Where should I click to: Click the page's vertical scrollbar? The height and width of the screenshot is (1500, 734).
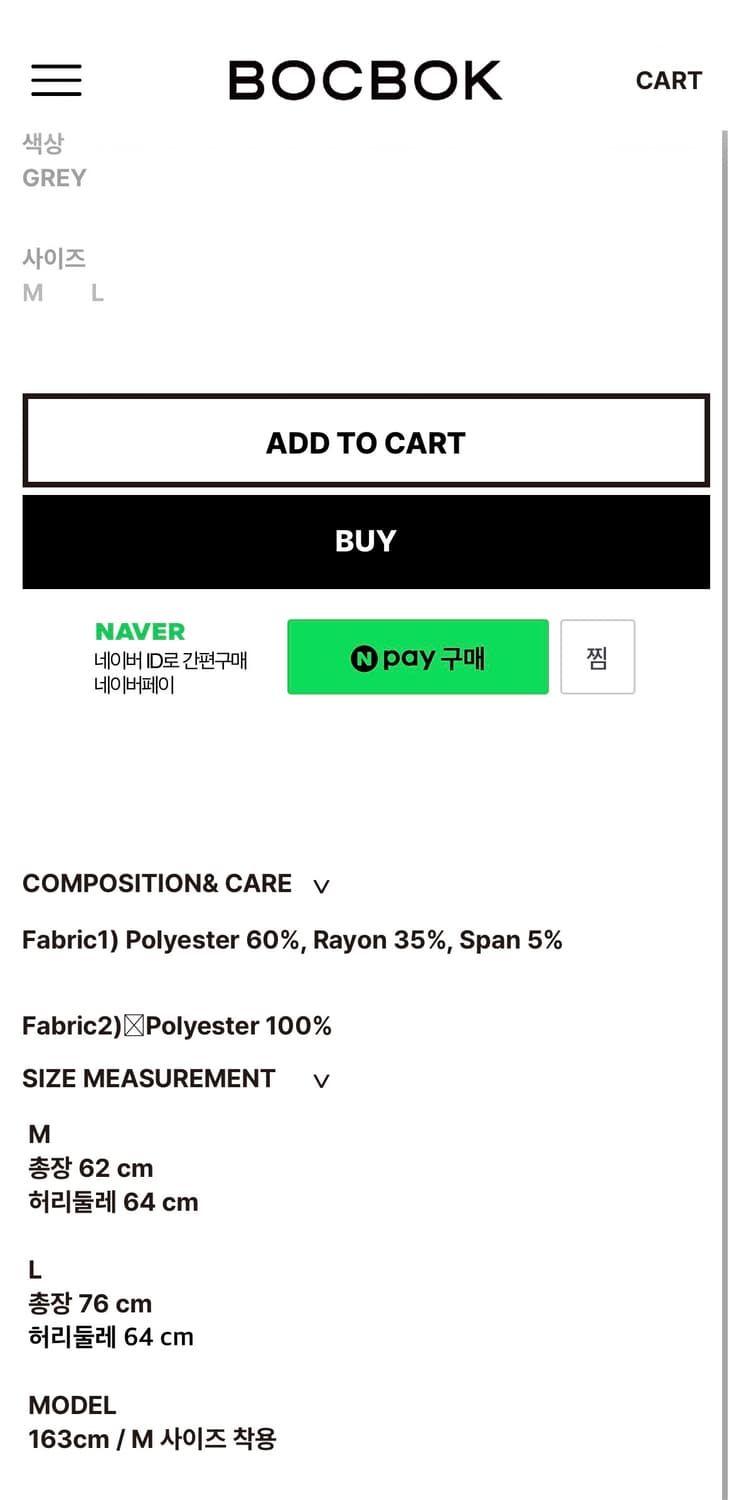(x=725, y=800)
